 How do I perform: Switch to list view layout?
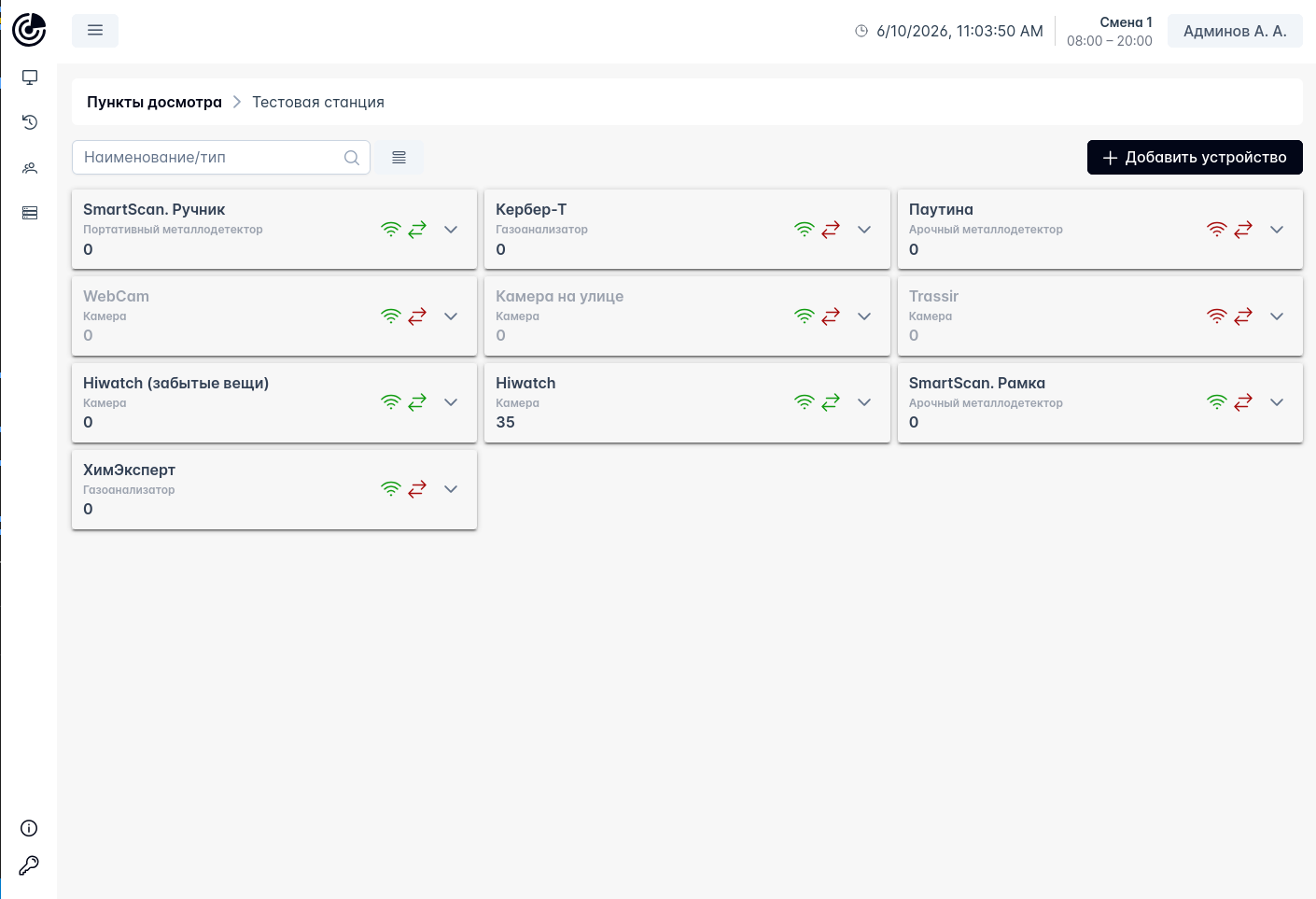pyautogui.click(x=399, y=158)
